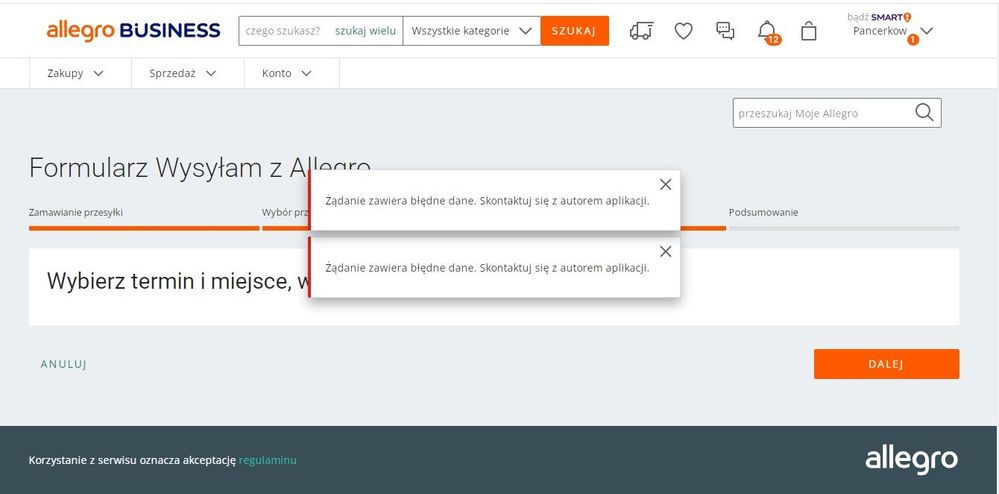
Task: Expand the Konto menu
Action: (287, 73)
